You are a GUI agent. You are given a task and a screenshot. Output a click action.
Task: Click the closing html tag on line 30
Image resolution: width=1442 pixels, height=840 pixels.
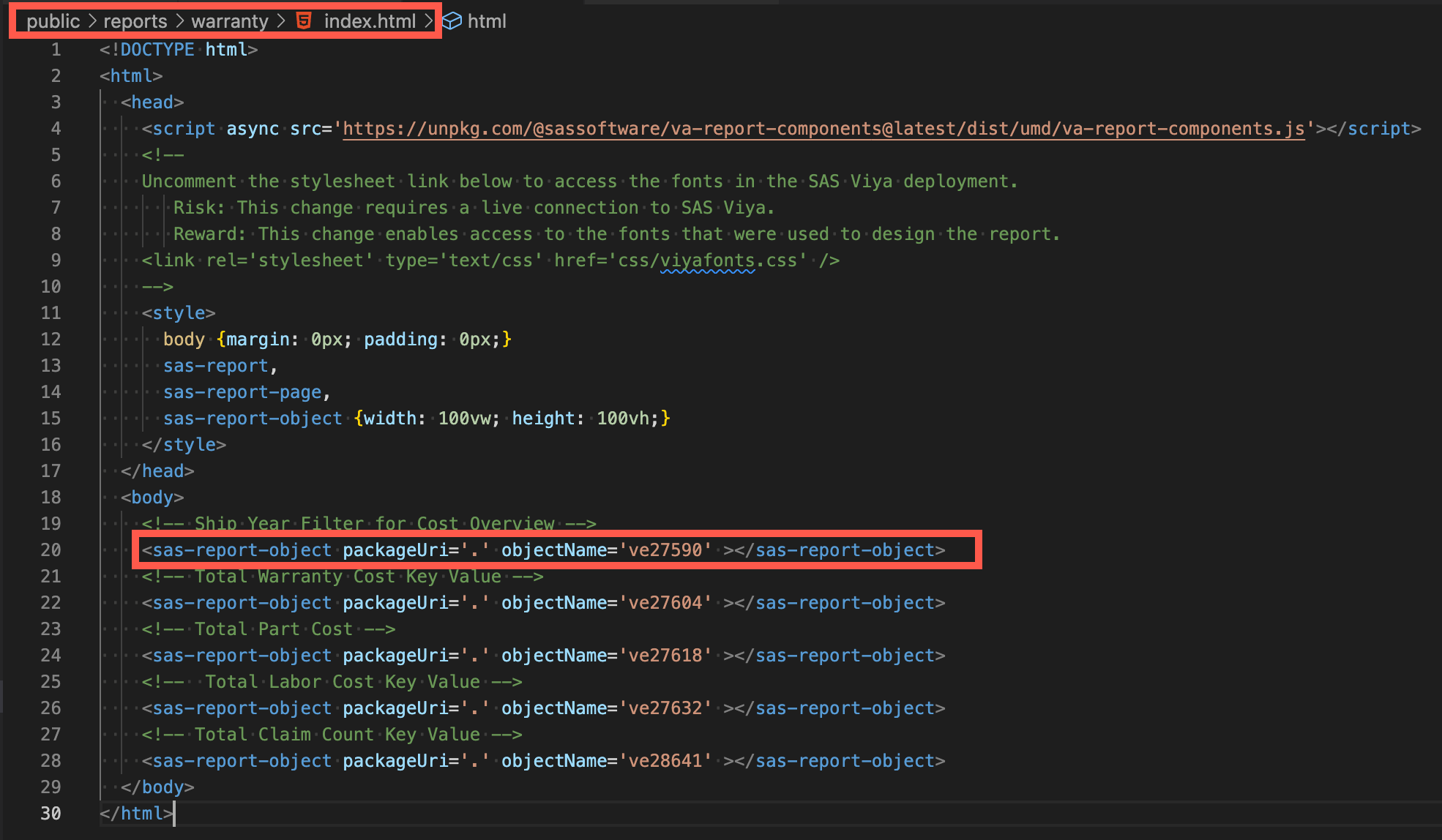136,814
